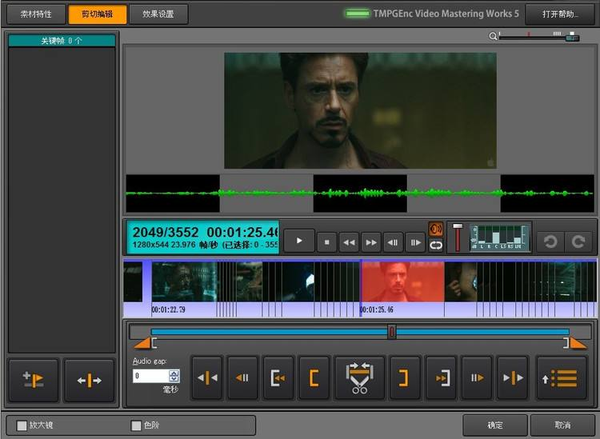Stop video playback
This screenshot has width=600, height=439.
pos(325,241)
